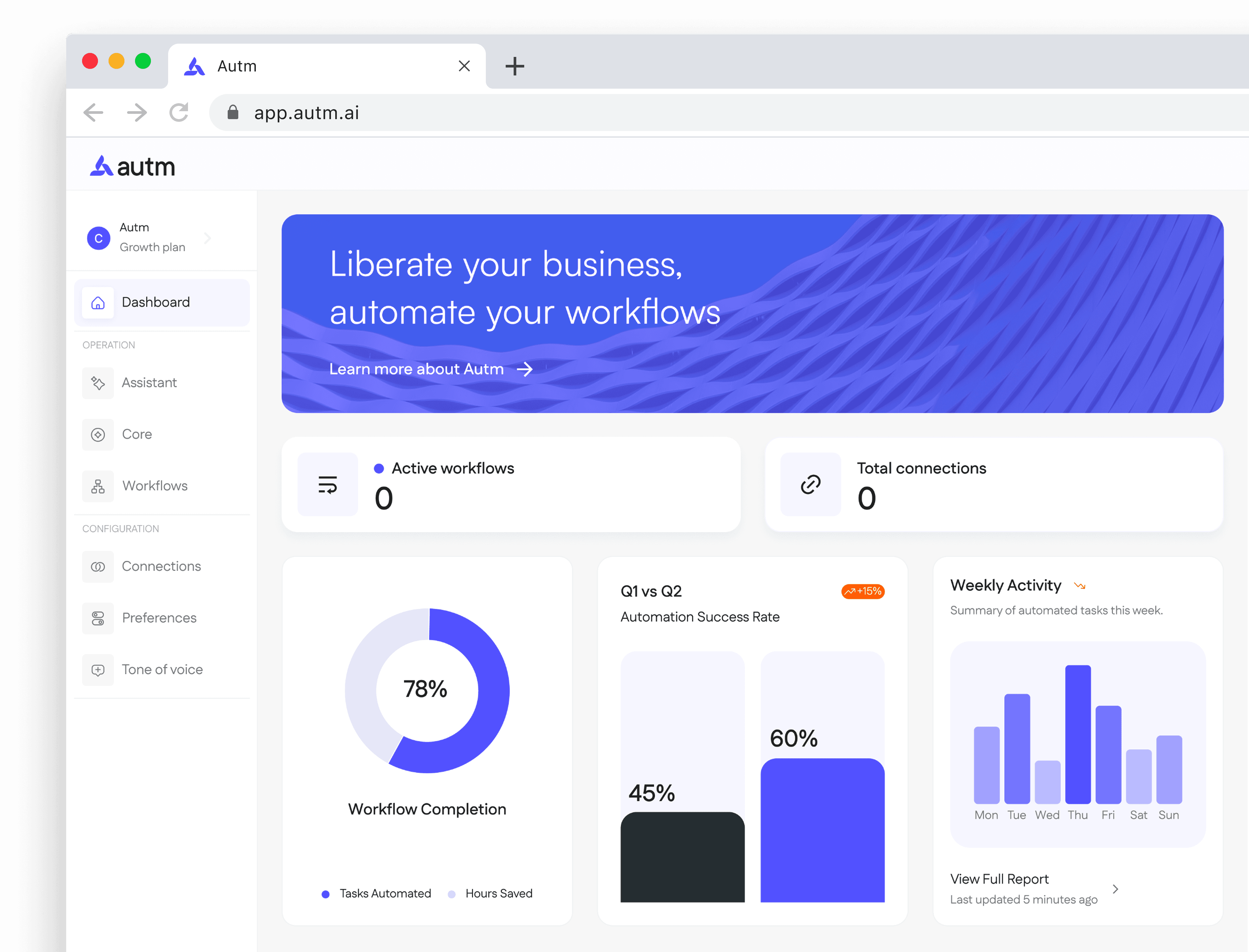1249x952 pixels.
Task: Open Core via its sidebar icon
Action: pyautogui.click(x=98, y=434)
